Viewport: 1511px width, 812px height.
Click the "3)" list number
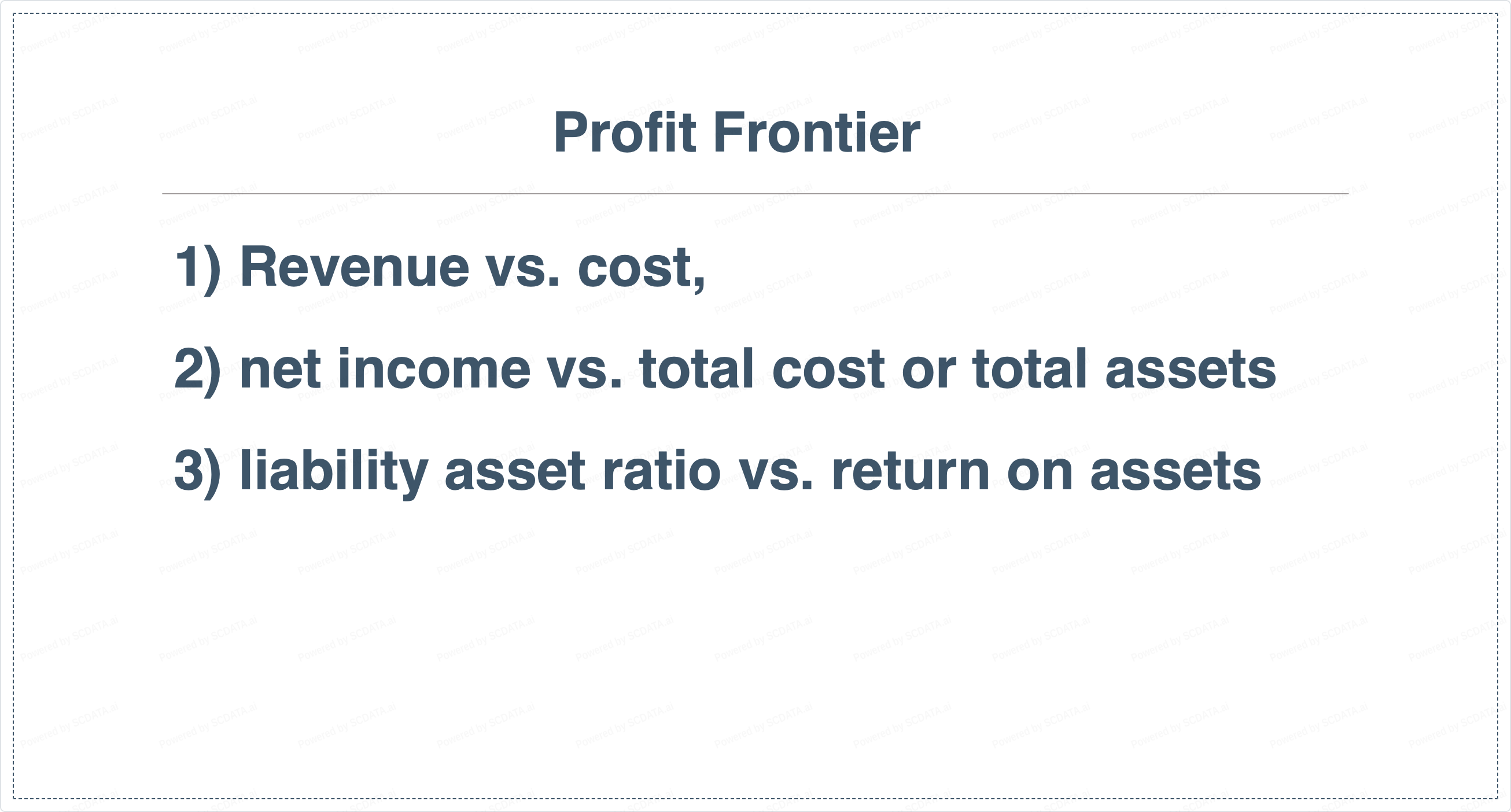coord(198,472)
